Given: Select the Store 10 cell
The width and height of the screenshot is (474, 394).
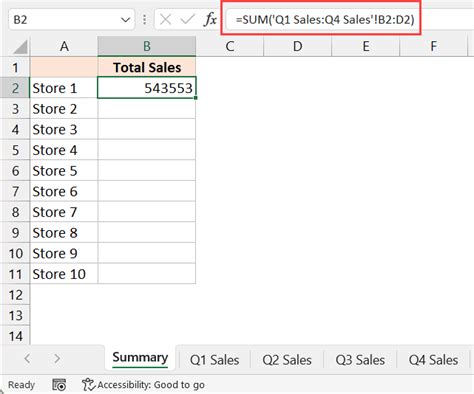Looking at the screenshot, I should tap(64, 274).
